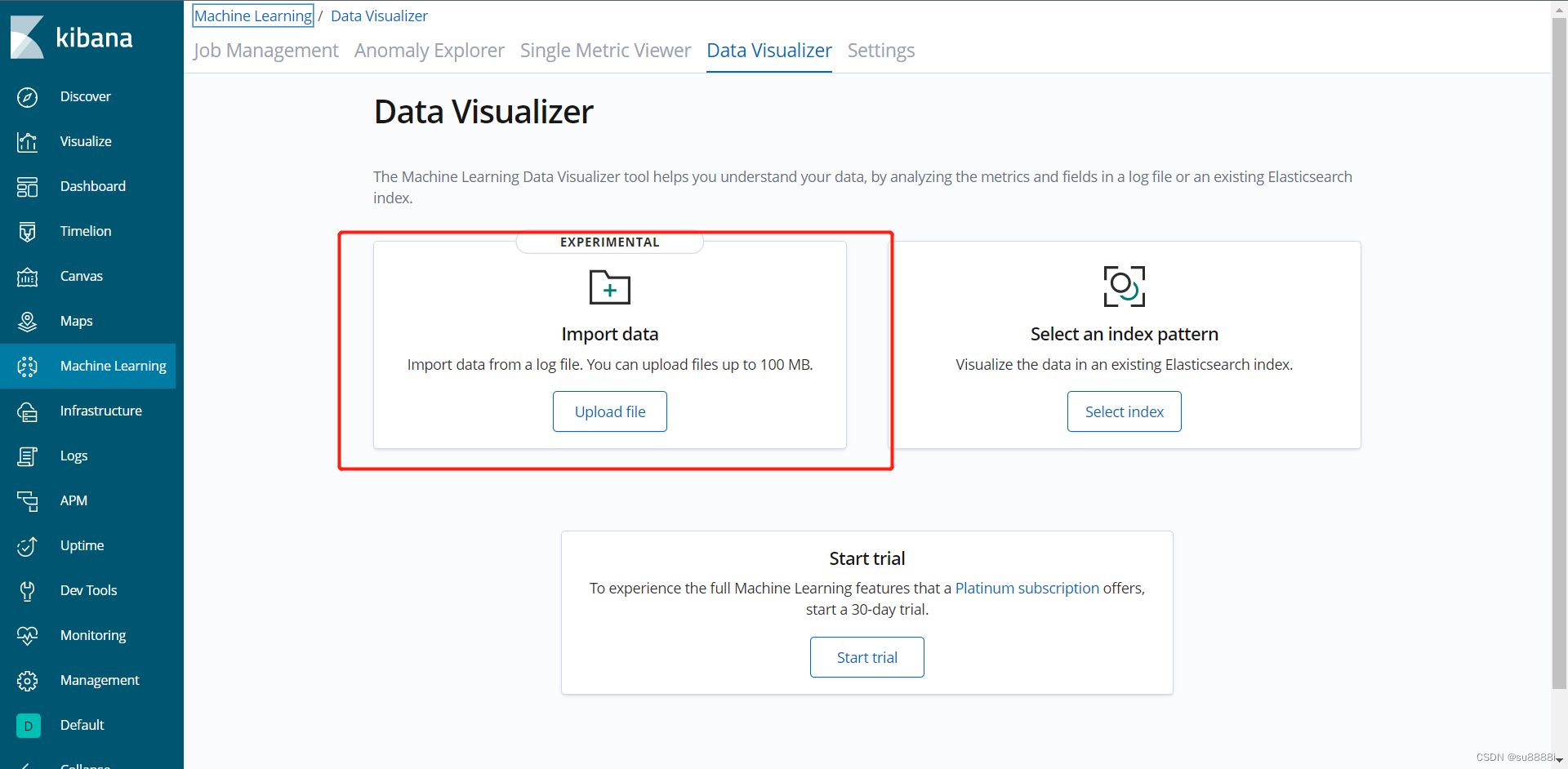
Task: Switch to the Job Management tab
Action: point(265,51)
